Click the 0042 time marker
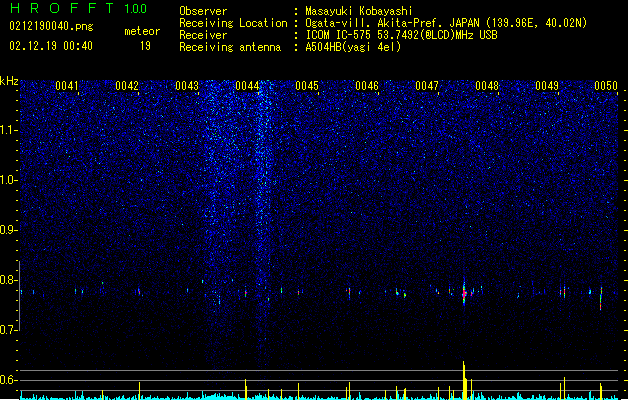 tap(127, 86)
